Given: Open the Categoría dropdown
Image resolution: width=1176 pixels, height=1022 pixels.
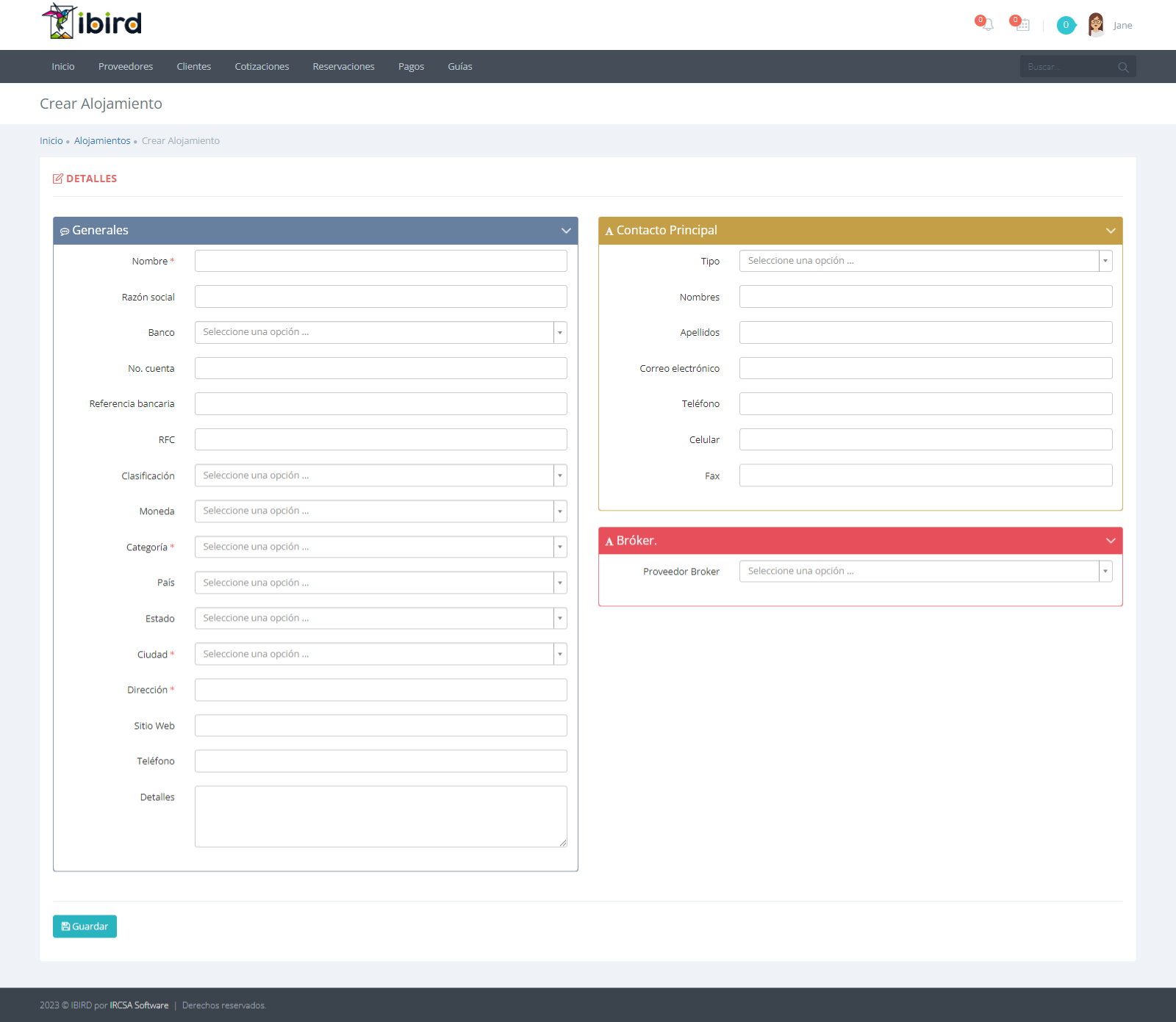Looking at the screenshot, I should click(x=381, y=547).
